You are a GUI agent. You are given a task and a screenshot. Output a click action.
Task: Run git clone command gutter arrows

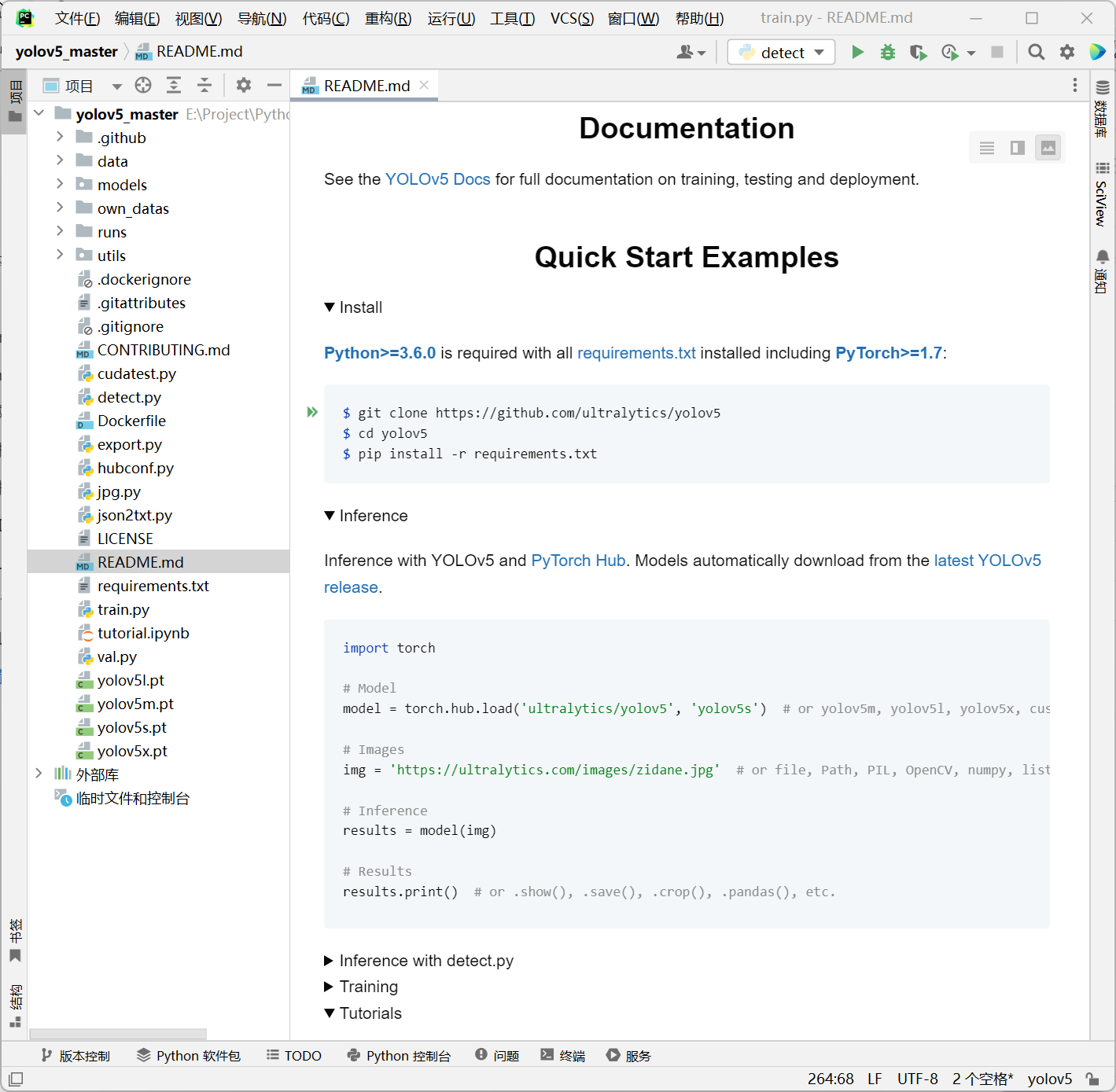point(312,412)
